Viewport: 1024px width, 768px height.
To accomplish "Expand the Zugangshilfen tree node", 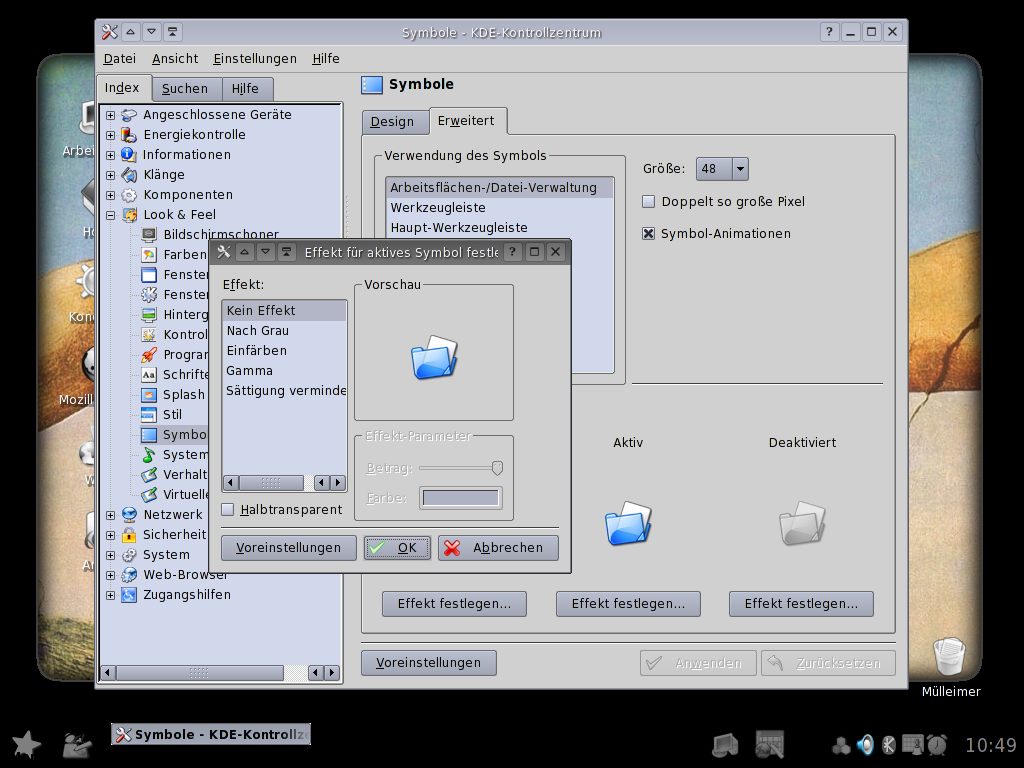I will tap(110, 595).
